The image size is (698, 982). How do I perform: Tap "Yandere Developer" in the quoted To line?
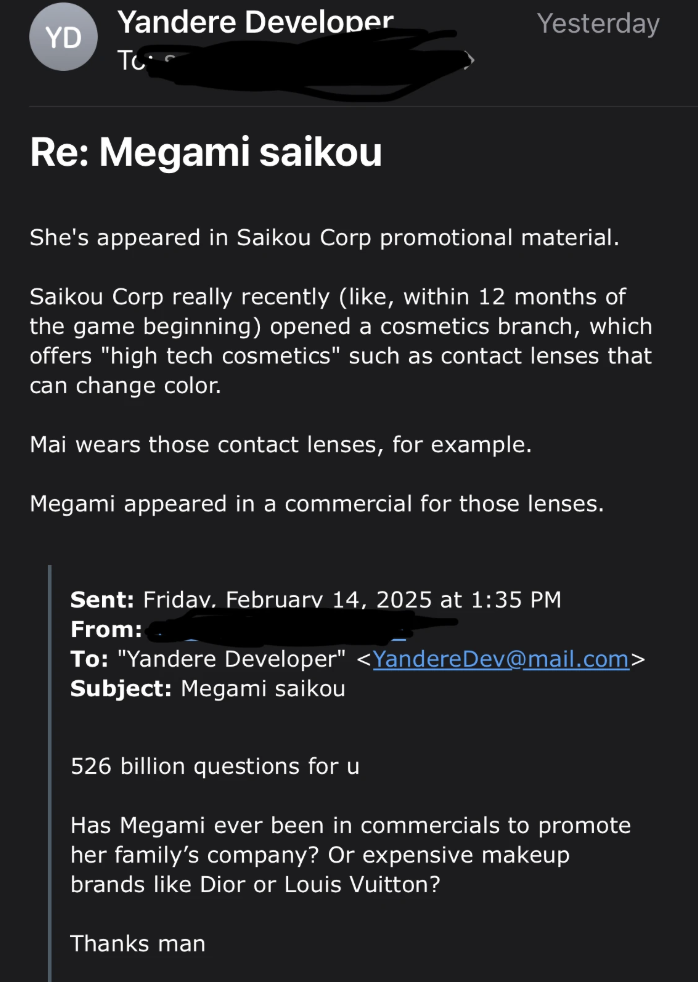pyautogui.click(x=231, y=659)
